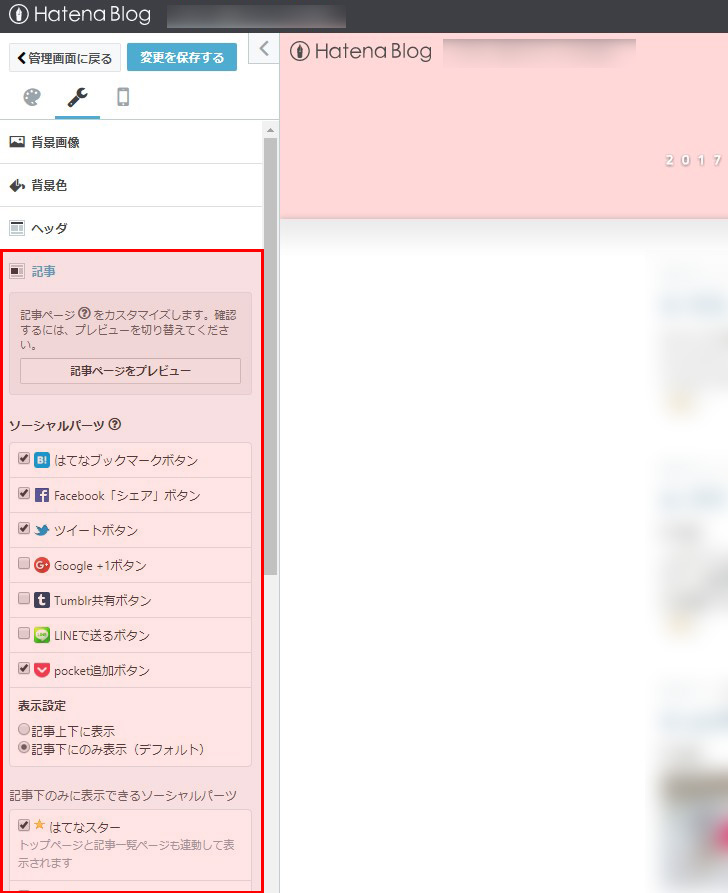Click 記事ページをプレビュー button

[130, 371]
